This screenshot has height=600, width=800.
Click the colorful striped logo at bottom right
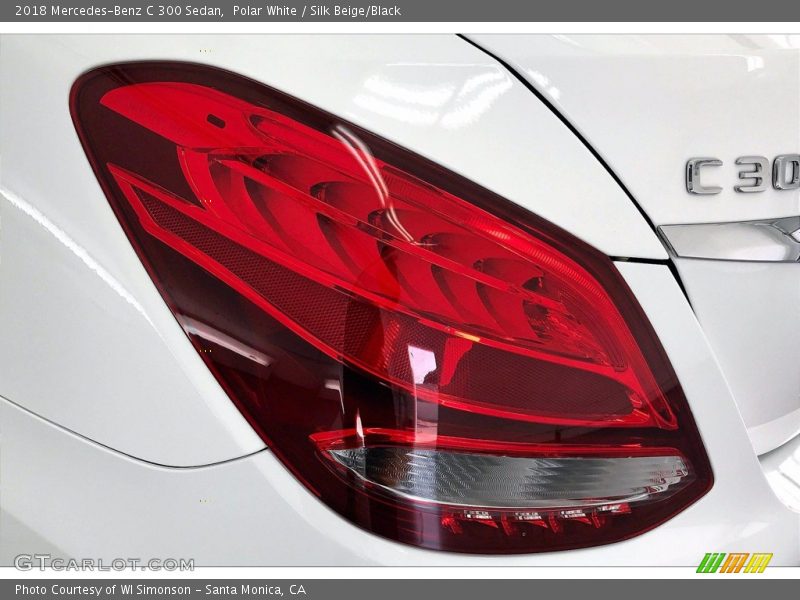[x=734, y=562]
